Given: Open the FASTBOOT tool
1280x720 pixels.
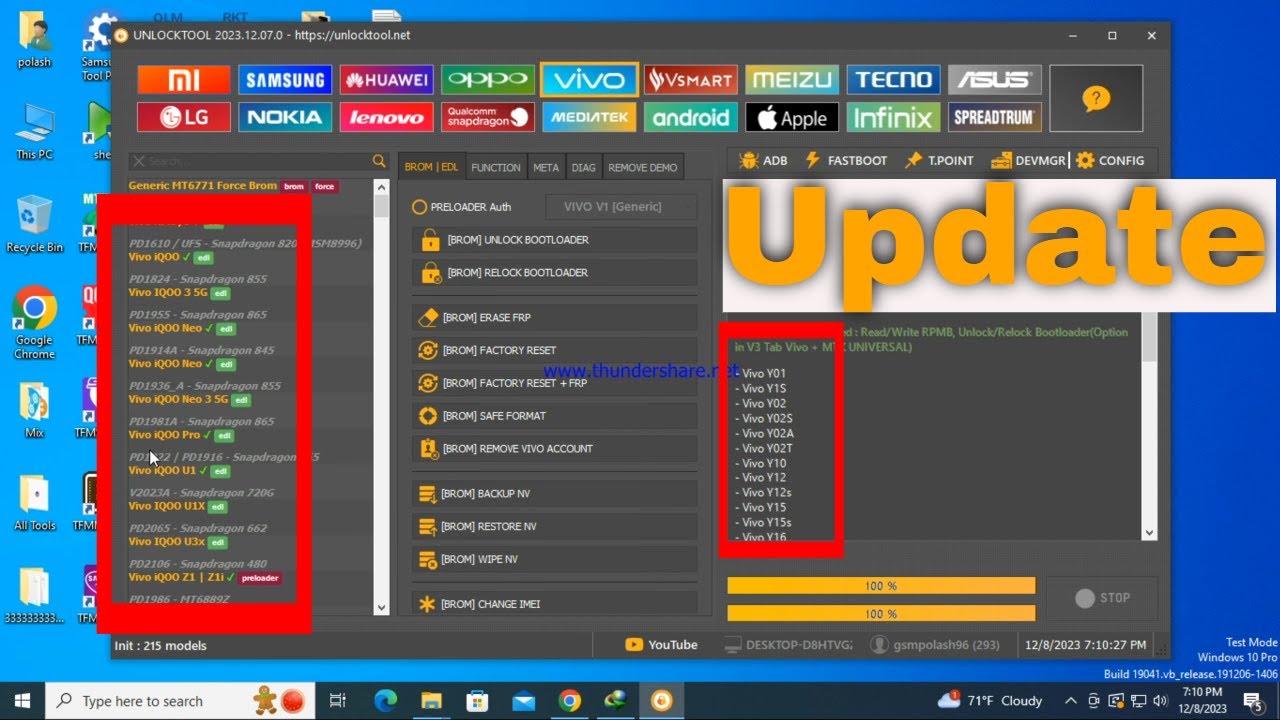Looking at the screenshot, I should click(x=845, y=160).
